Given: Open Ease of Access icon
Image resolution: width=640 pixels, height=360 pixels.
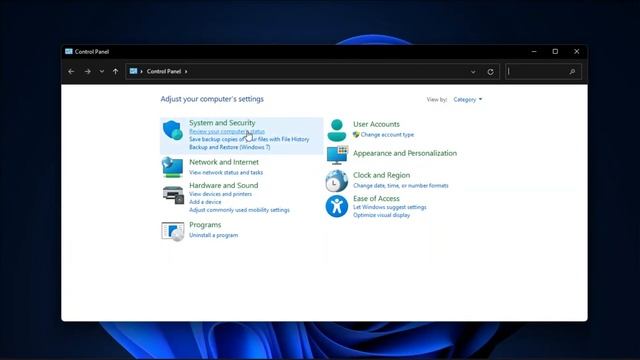Looking at the screenshot, I should point(337,206).
